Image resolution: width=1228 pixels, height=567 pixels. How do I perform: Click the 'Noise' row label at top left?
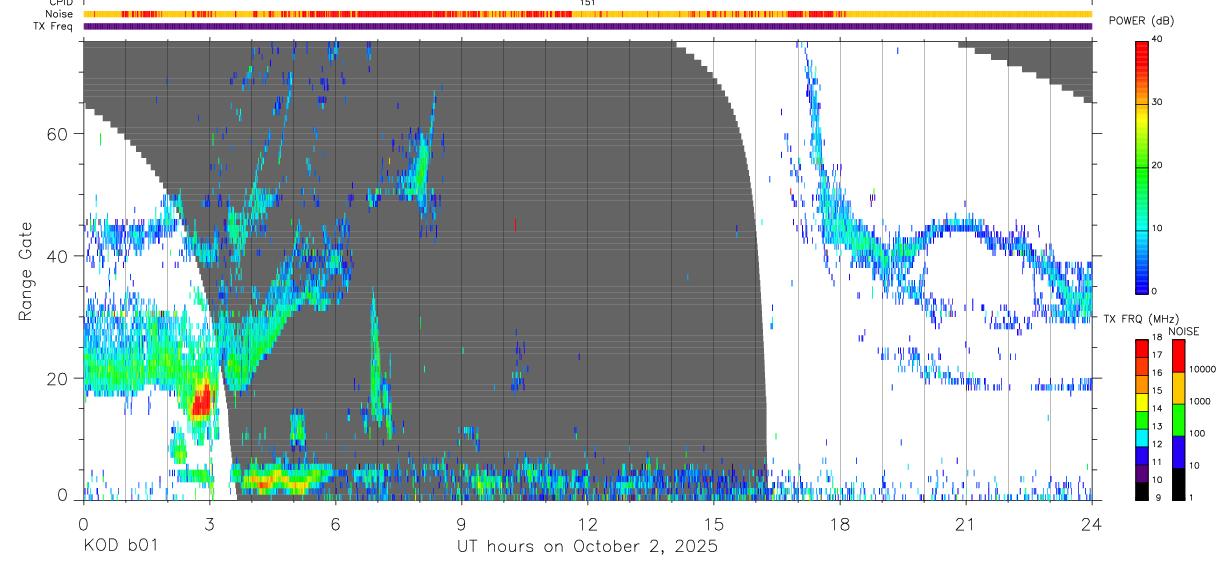[61, 14]
